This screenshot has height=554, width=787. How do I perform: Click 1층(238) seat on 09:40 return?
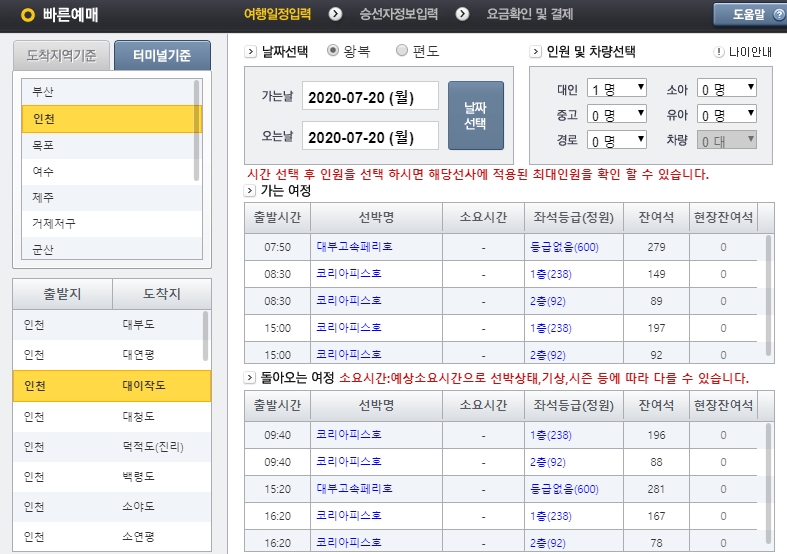point(551,435)
